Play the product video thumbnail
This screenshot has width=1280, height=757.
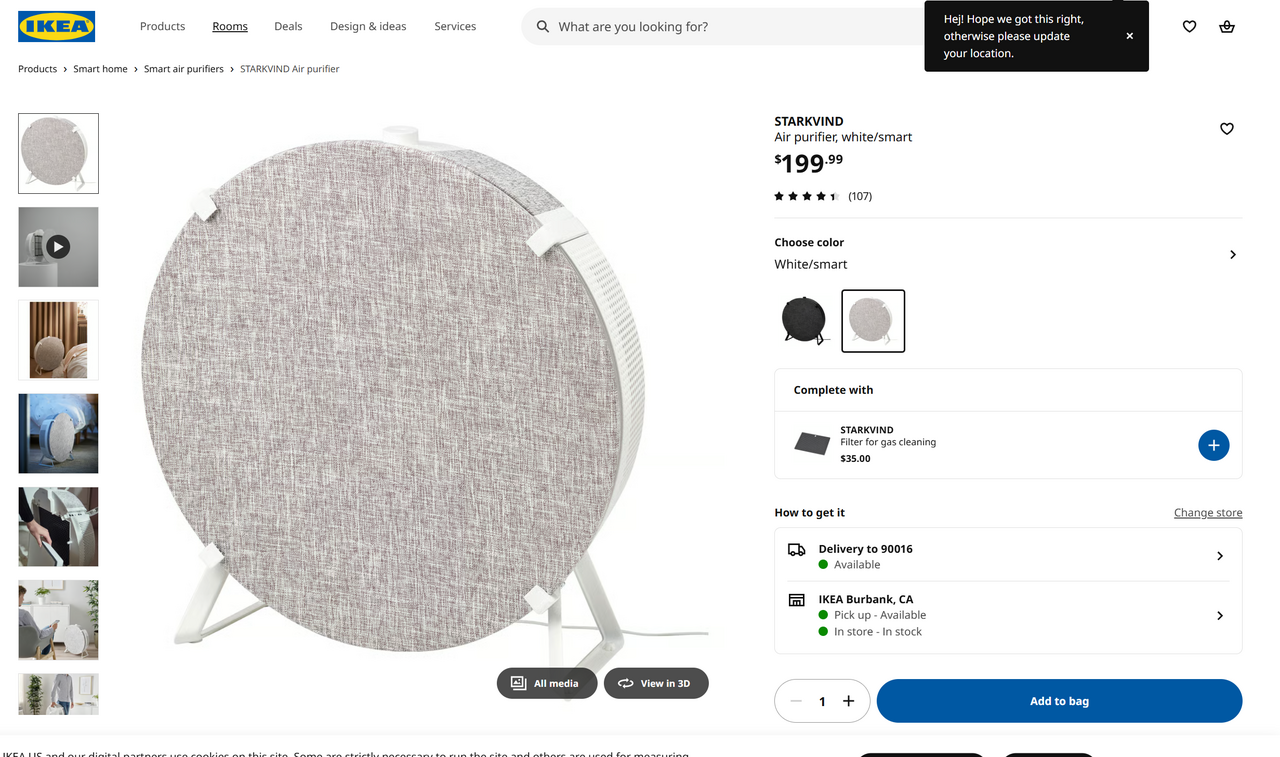click(x=58, y=247)
